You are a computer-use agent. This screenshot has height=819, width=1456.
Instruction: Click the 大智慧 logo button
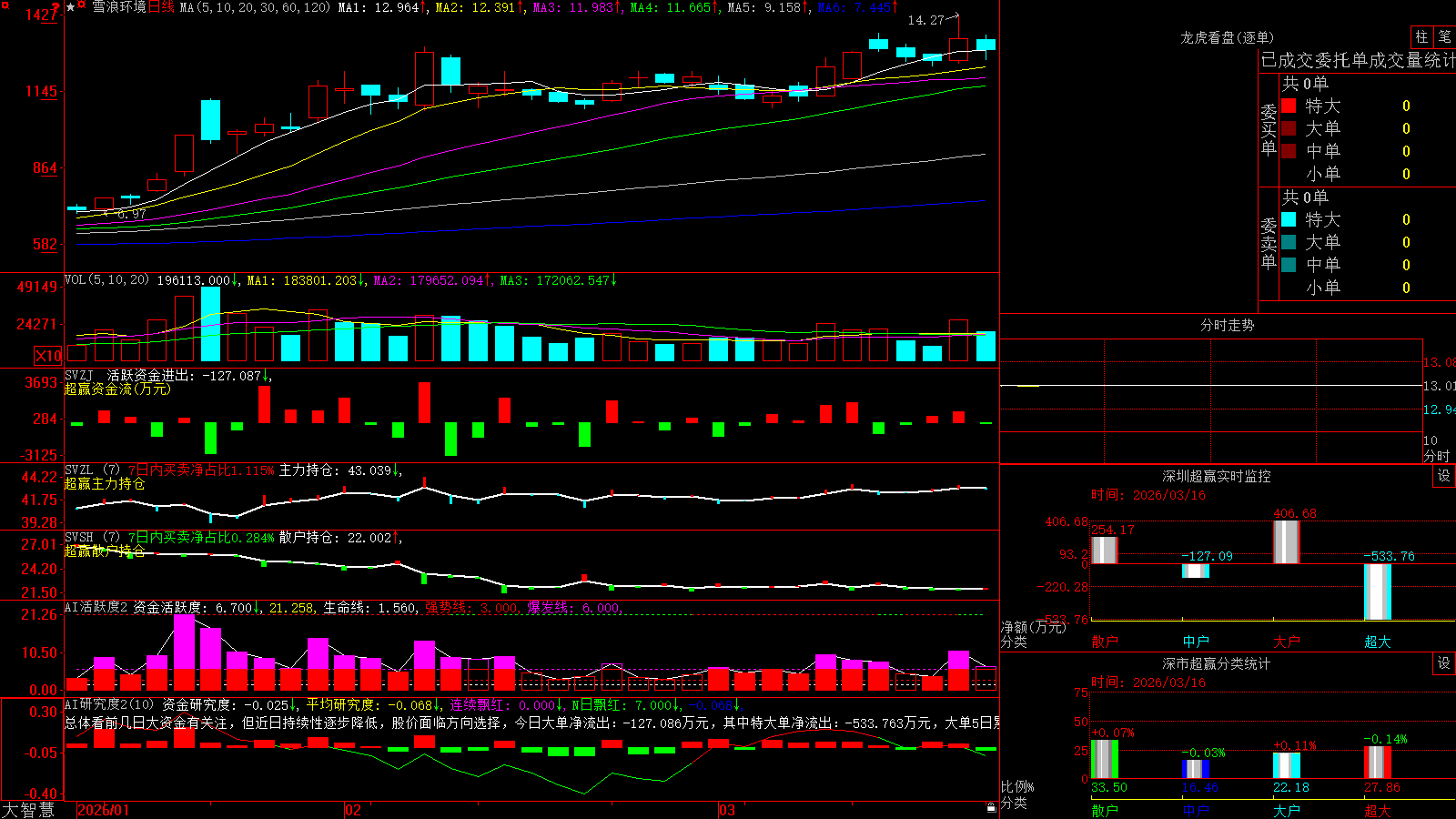pyautogui.click(x=28, y=809)
